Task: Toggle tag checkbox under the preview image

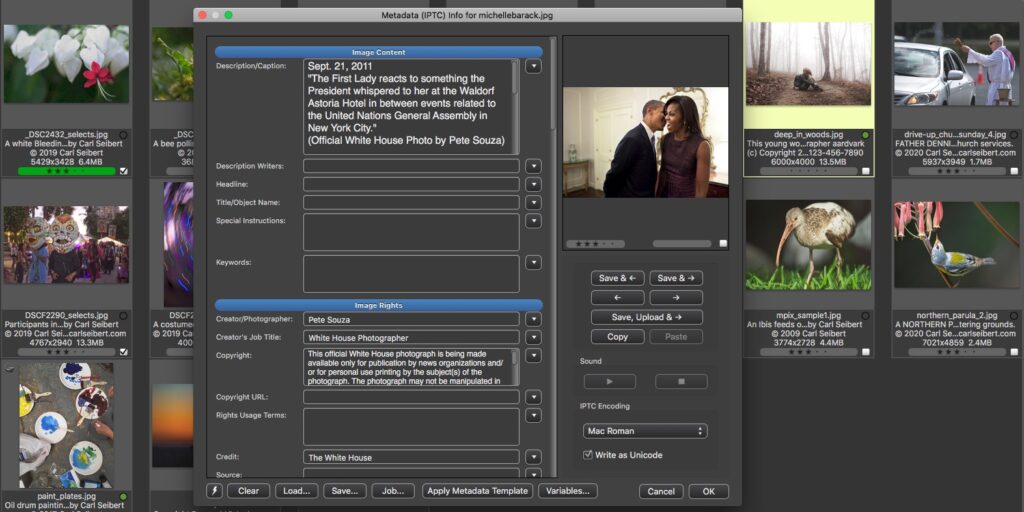Action: 723,244
